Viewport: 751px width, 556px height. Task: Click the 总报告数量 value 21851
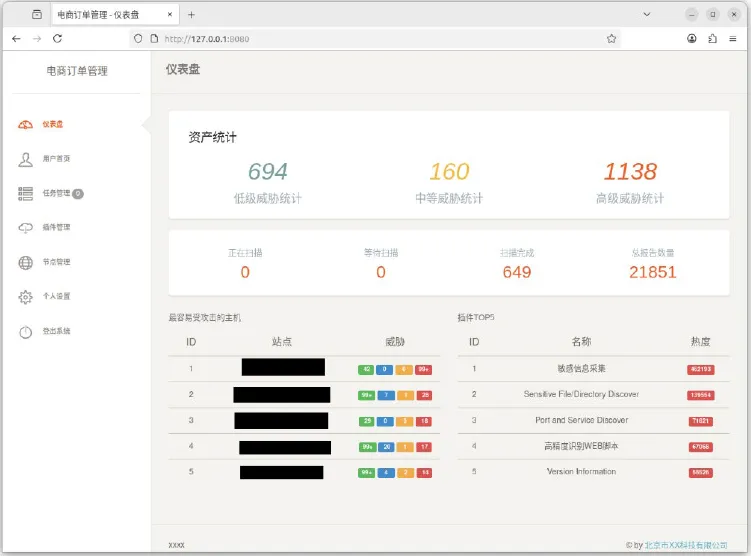coord(652,272)
